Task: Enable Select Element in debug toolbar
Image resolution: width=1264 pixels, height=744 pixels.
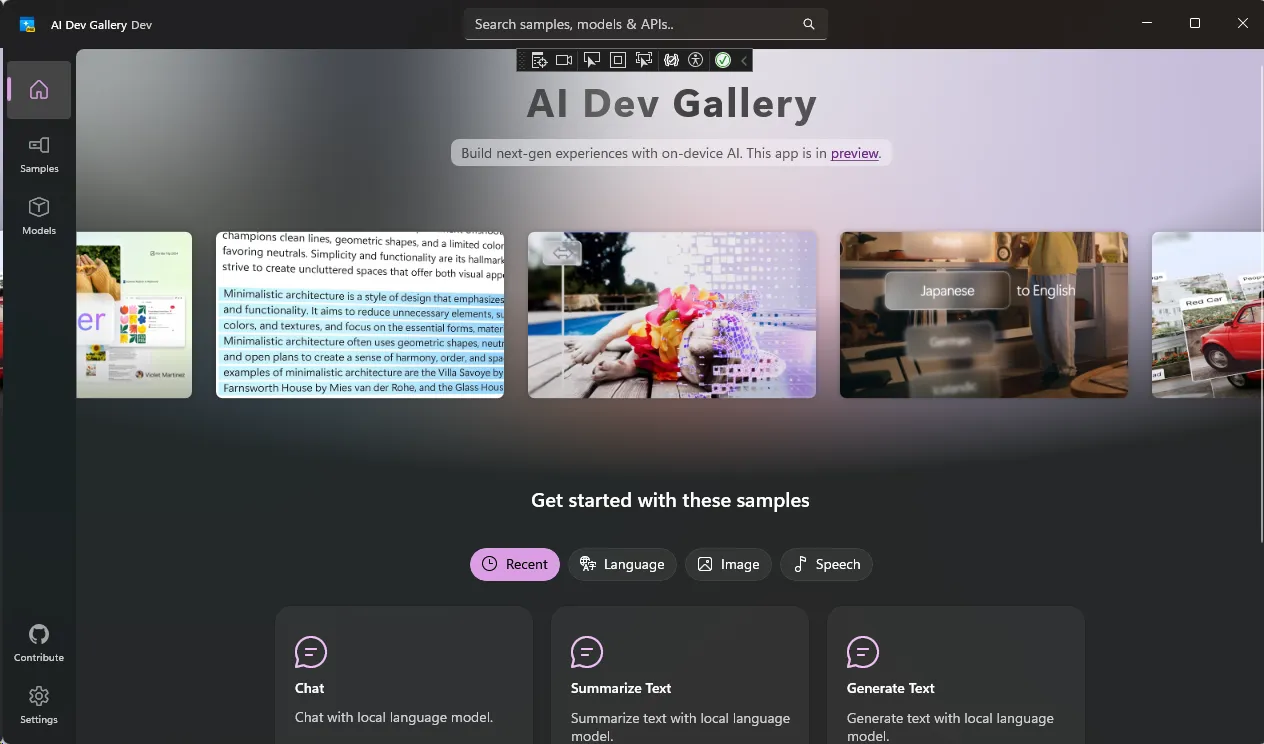Action: point(592,60)
